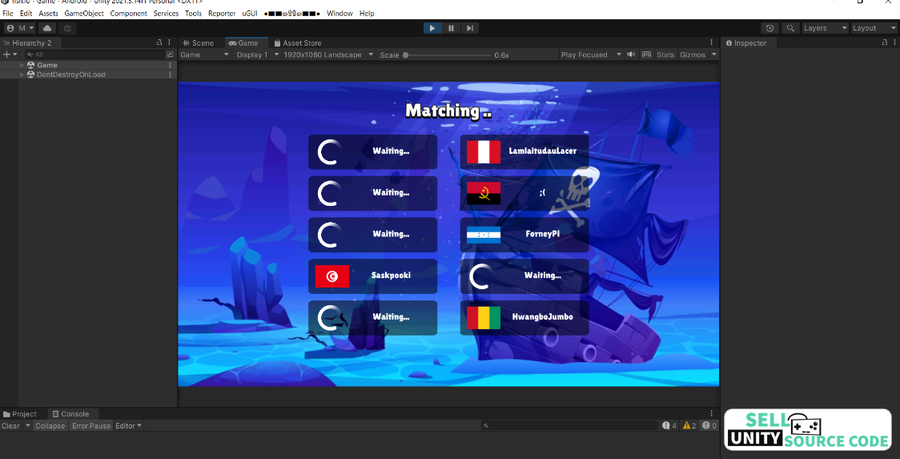Enable Error Pause in Console
This screenshot has height=459, width=900.
pos(91,426)
